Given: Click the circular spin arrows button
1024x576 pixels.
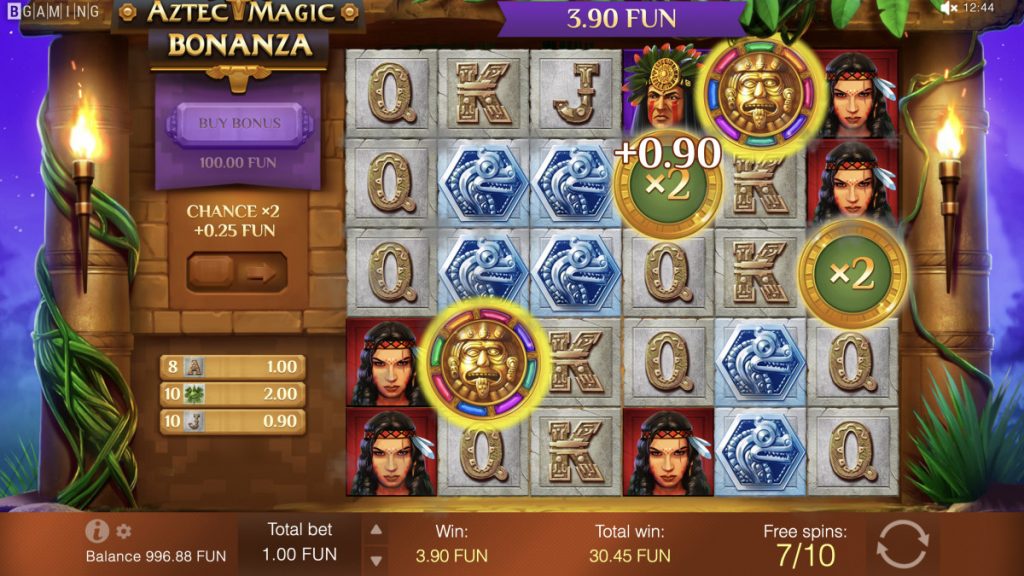Looking at the screenshot, I should pos(903,544).
